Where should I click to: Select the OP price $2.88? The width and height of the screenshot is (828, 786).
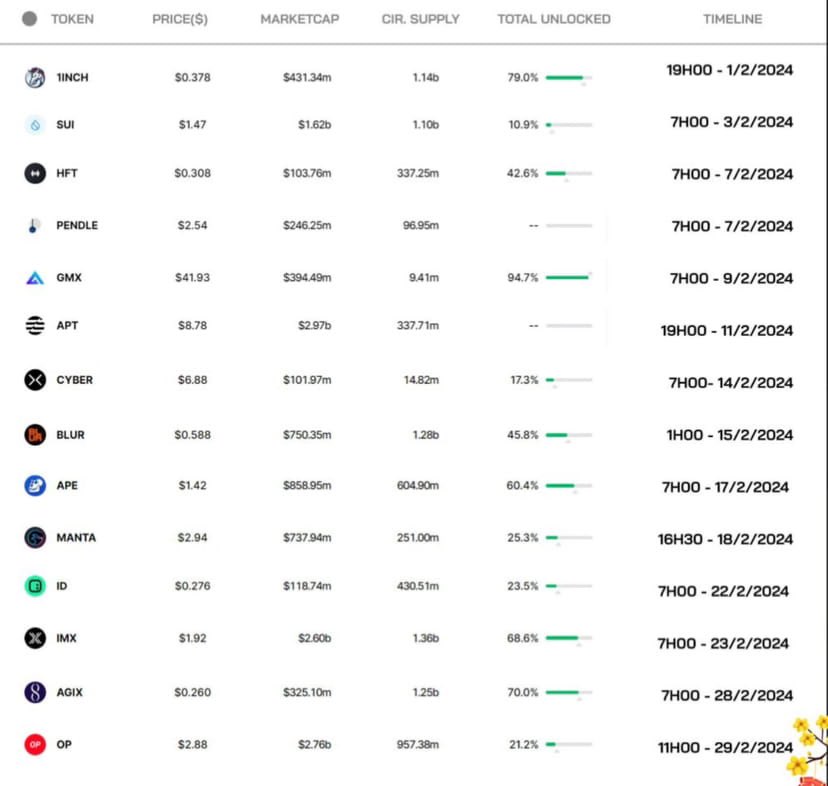pyautogui.click(x=192, y=744)
